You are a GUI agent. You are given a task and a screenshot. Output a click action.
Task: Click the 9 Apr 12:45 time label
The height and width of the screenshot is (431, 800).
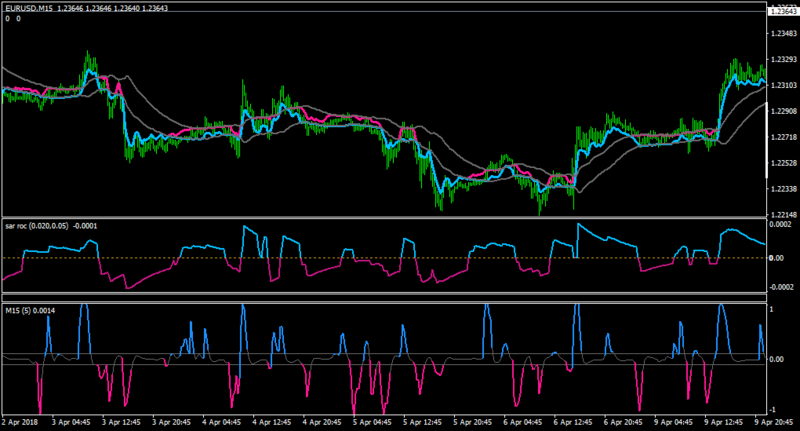coord(723,422)
